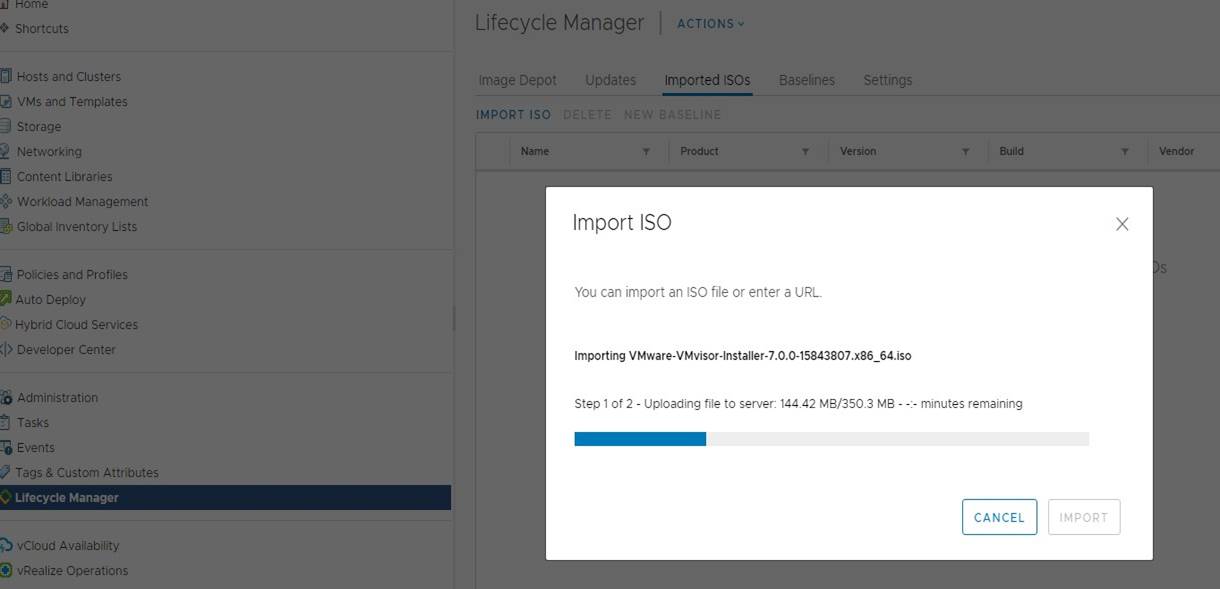Click the Build column header
1220x589 pixels.
point(1011,151)
